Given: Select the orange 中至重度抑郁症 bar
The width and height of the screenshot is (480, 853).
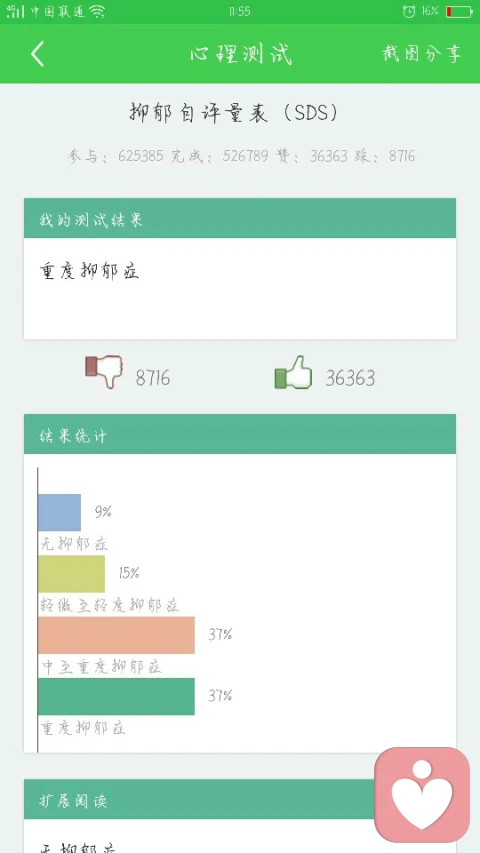Looking at the screenshot, I should [x=116, y=635].
